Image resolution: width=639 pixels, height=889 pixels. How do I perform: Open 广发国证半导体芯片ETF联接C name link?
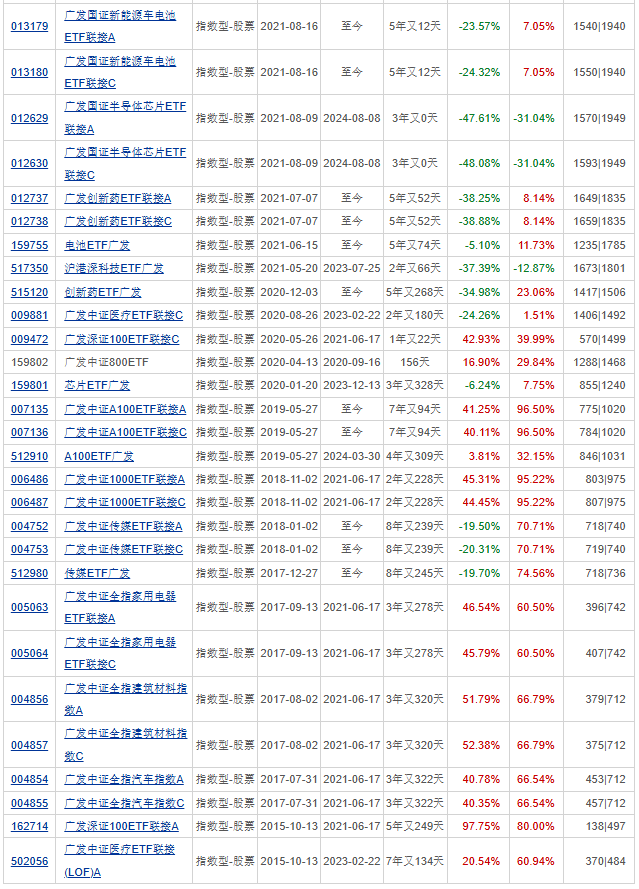[125, 163]
